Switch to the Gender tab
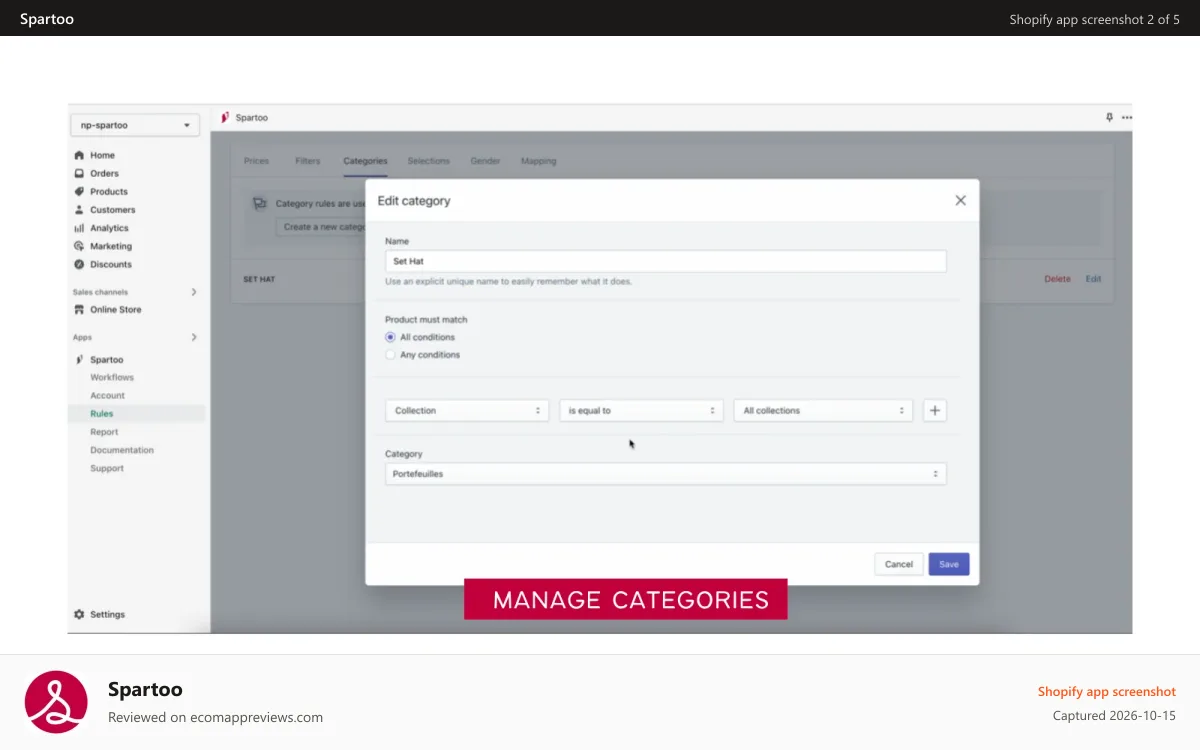1200x750 pixels. tap(485, 161)
